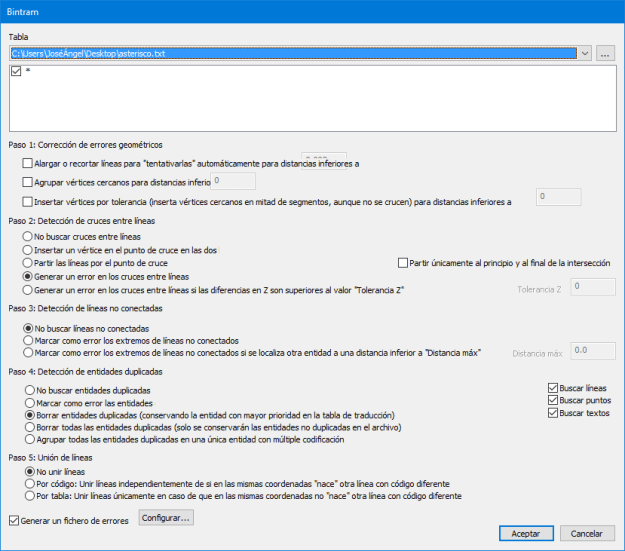Viewport: 625px width, 551px height.
Task: Open the Tabla file path dropdown
Action: click(x=585, y=53)
